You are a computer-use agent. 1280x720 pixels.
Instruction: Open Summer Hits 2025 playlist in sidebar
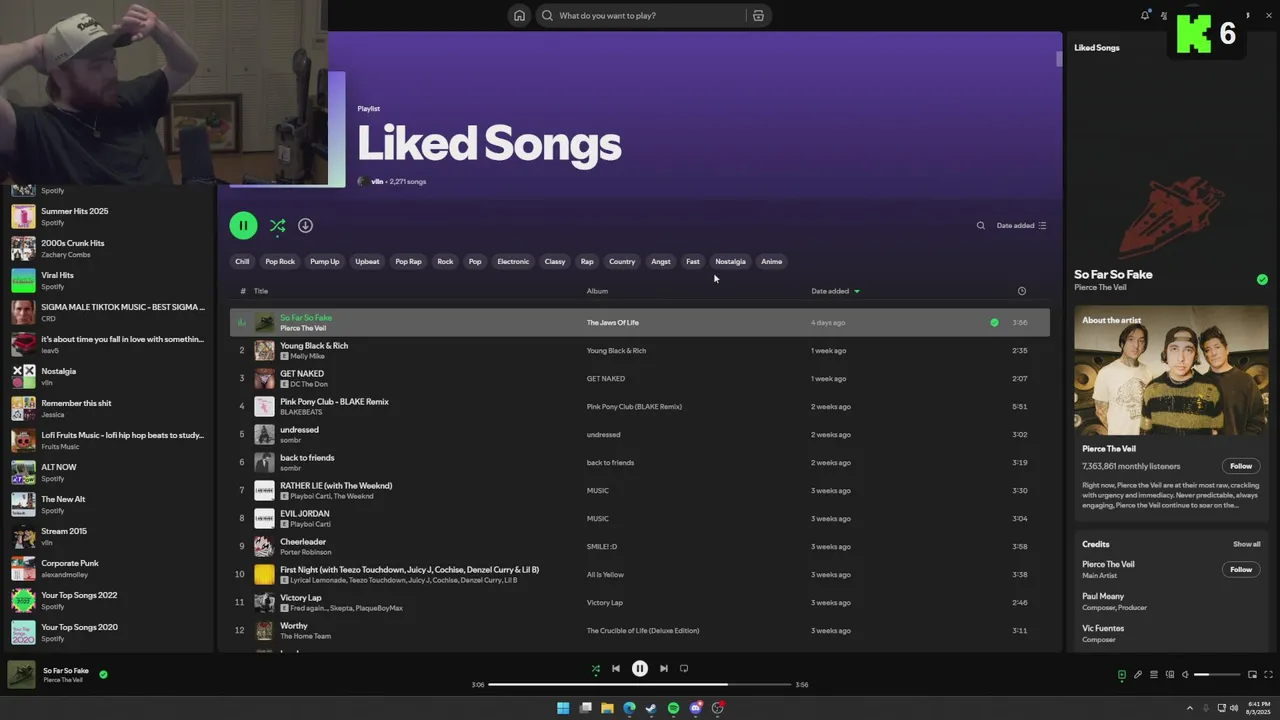[108, 216]
